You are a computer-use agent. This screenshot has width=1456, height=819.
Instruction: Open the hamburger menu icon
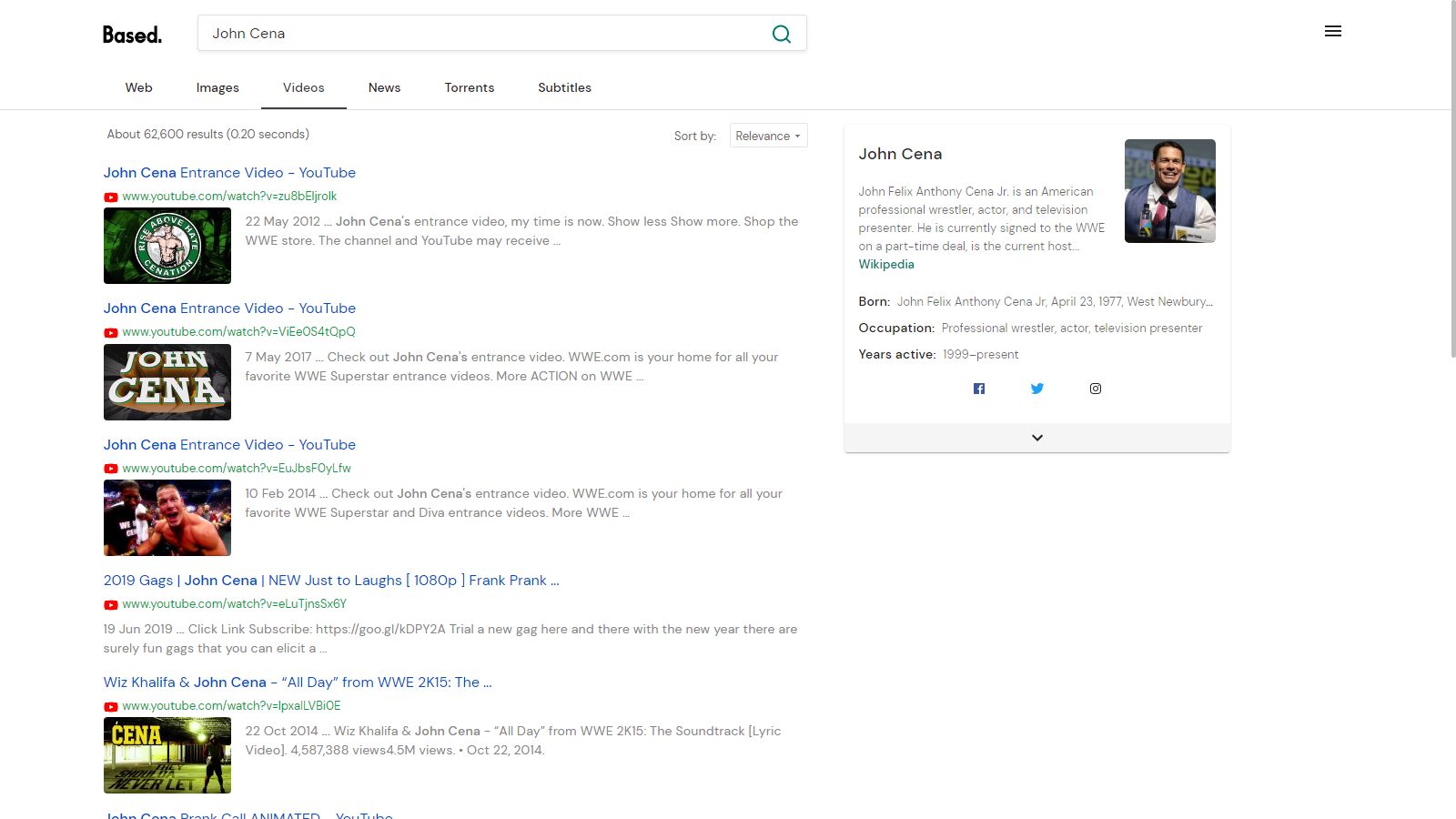pos(1333,32)
